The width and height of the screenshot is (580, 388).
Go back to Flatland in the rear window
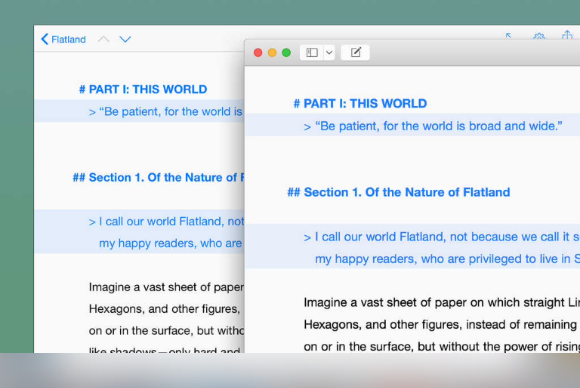point(63,39)
